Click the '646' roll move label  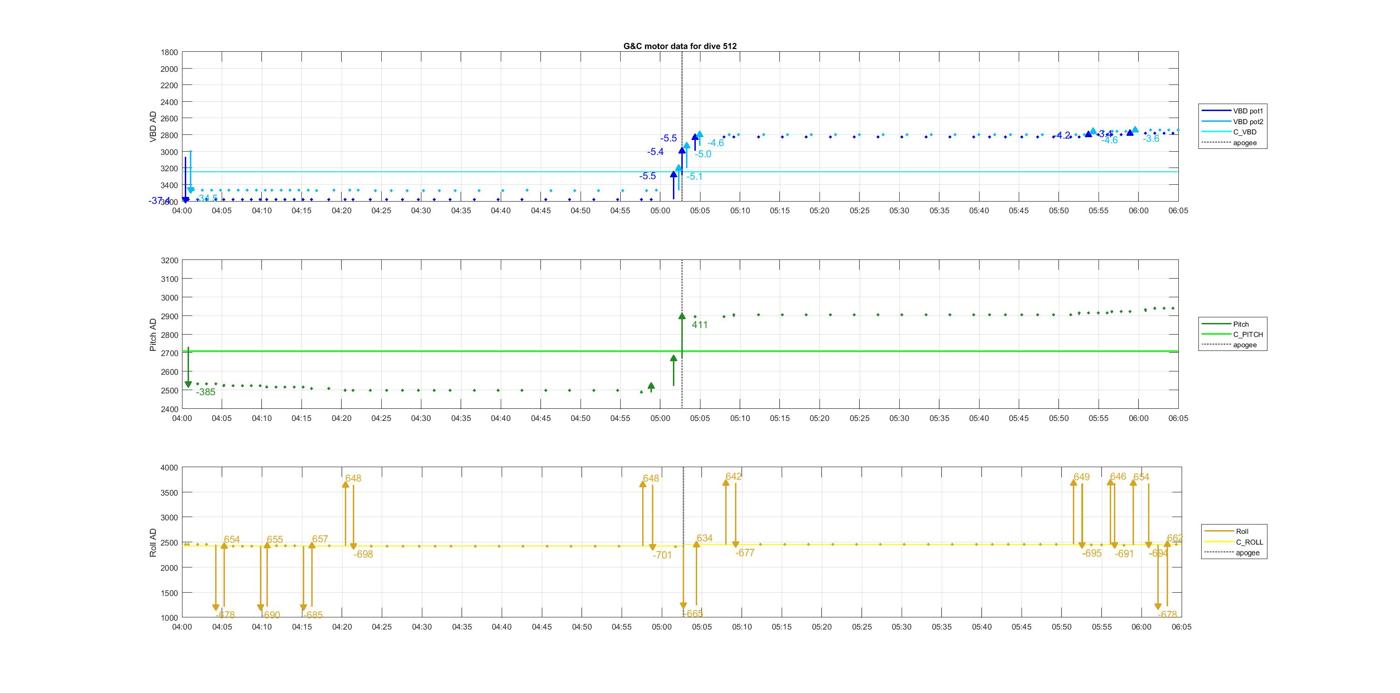click(1118, 477)
